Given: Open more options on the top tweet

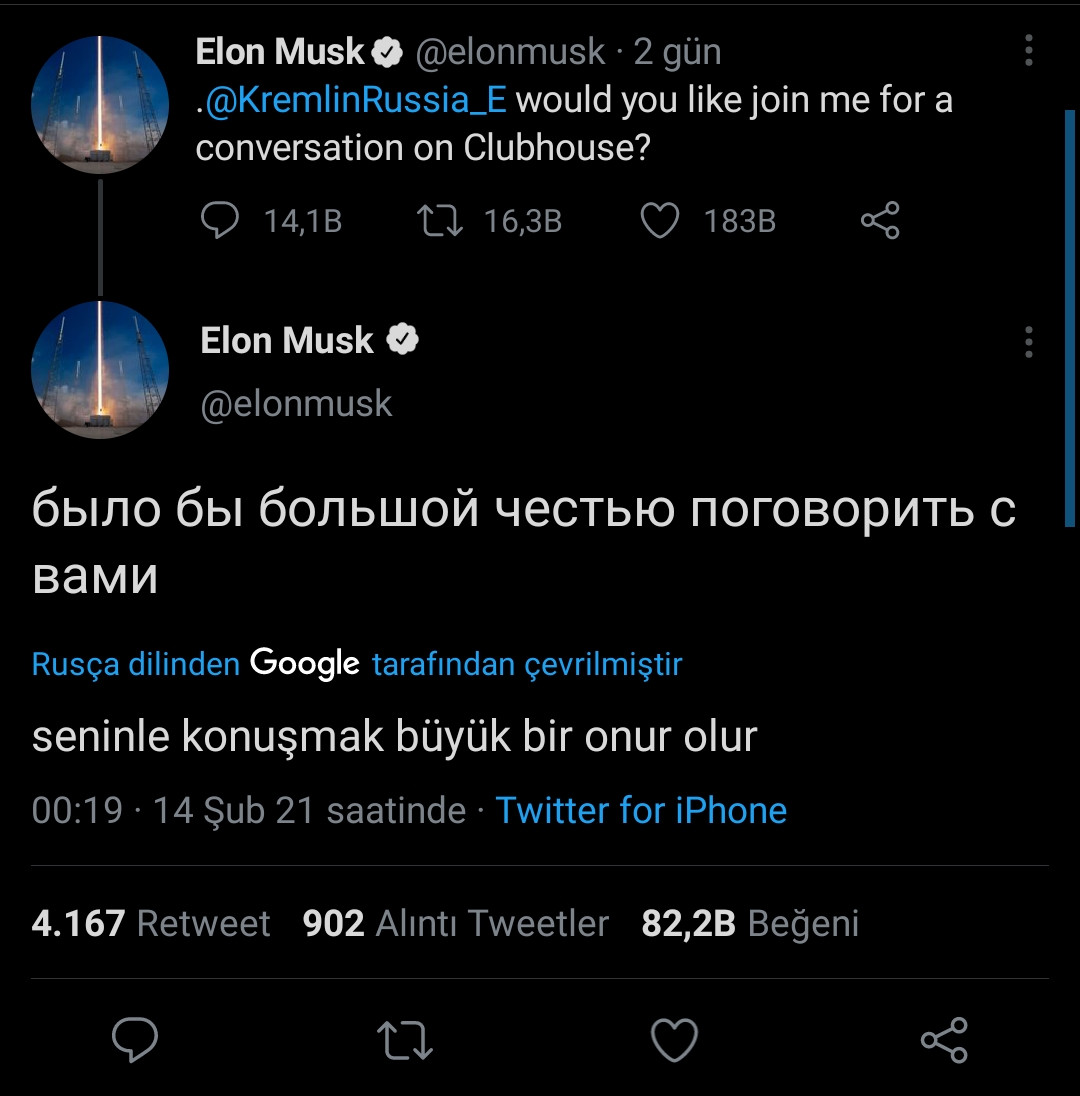Looking at the screenshot, I should 1028,48.
